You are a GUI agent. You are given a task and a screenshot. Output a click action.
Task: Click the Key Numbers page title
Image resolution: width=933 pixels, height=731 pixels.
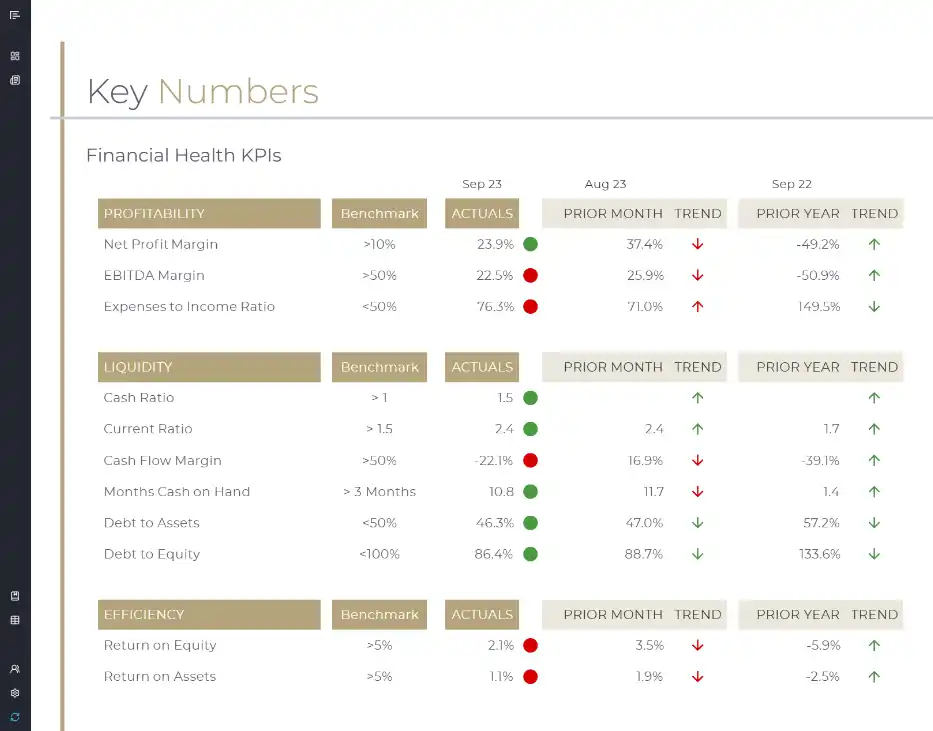(203, 92)
